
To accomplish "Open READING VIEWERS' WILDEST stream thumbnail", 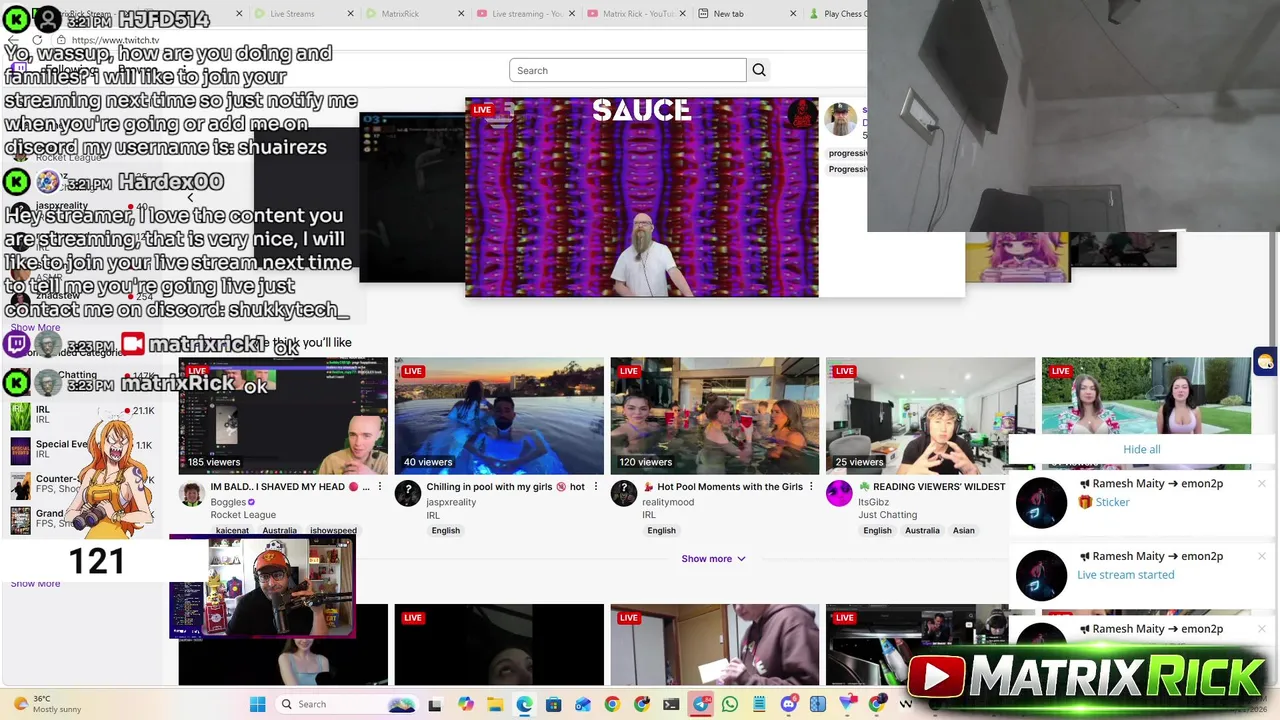I will (x=930, y=416).
